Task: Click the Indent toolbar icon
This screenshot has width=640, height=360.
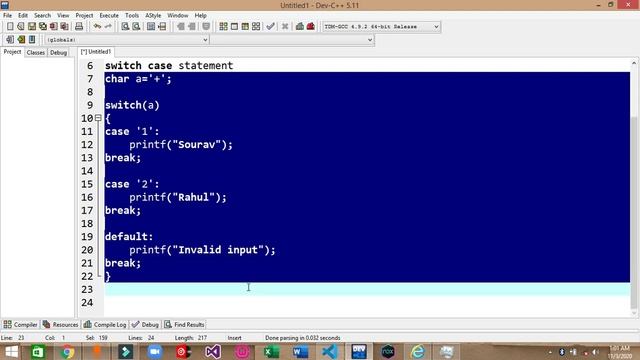Action: click(180, 27)
